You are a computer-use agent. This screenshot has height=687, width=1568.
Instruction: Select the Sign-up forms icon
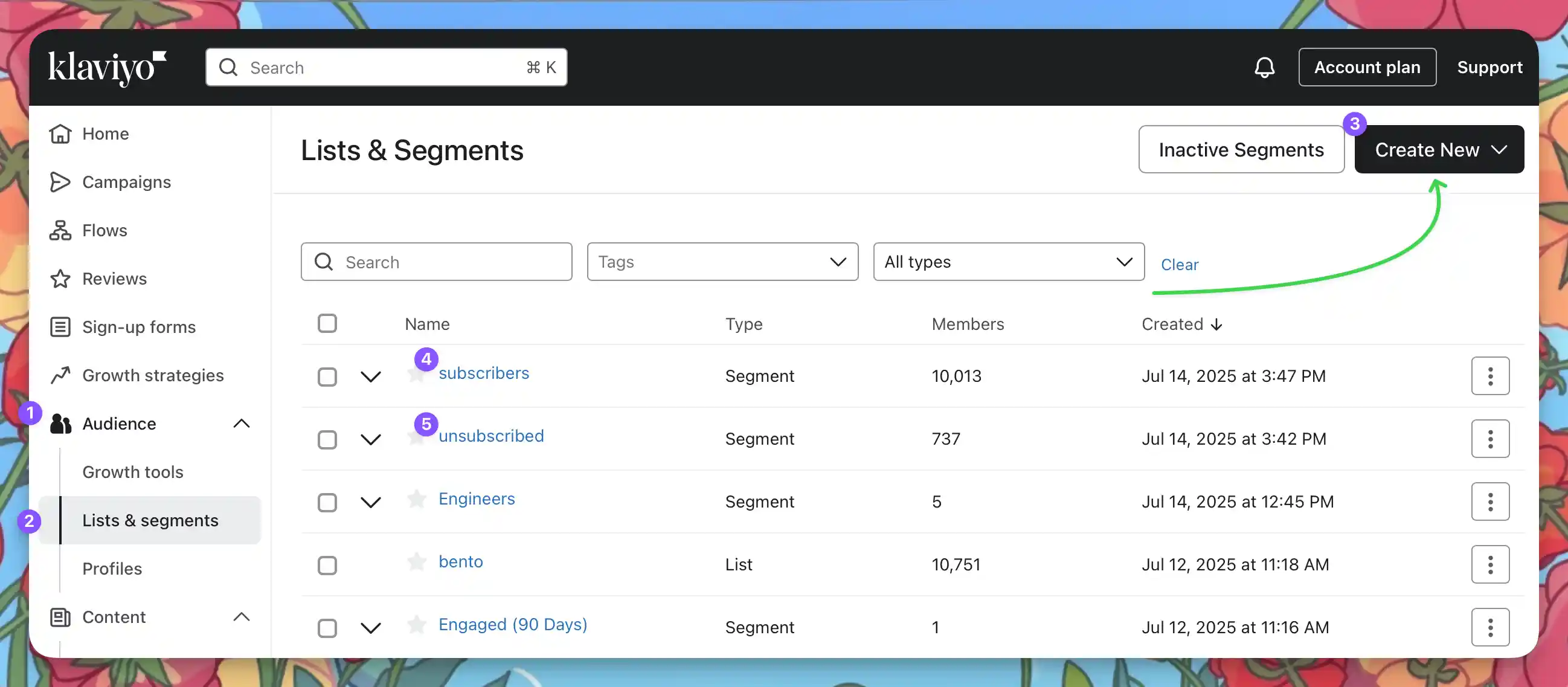click(x=60, y=327)
